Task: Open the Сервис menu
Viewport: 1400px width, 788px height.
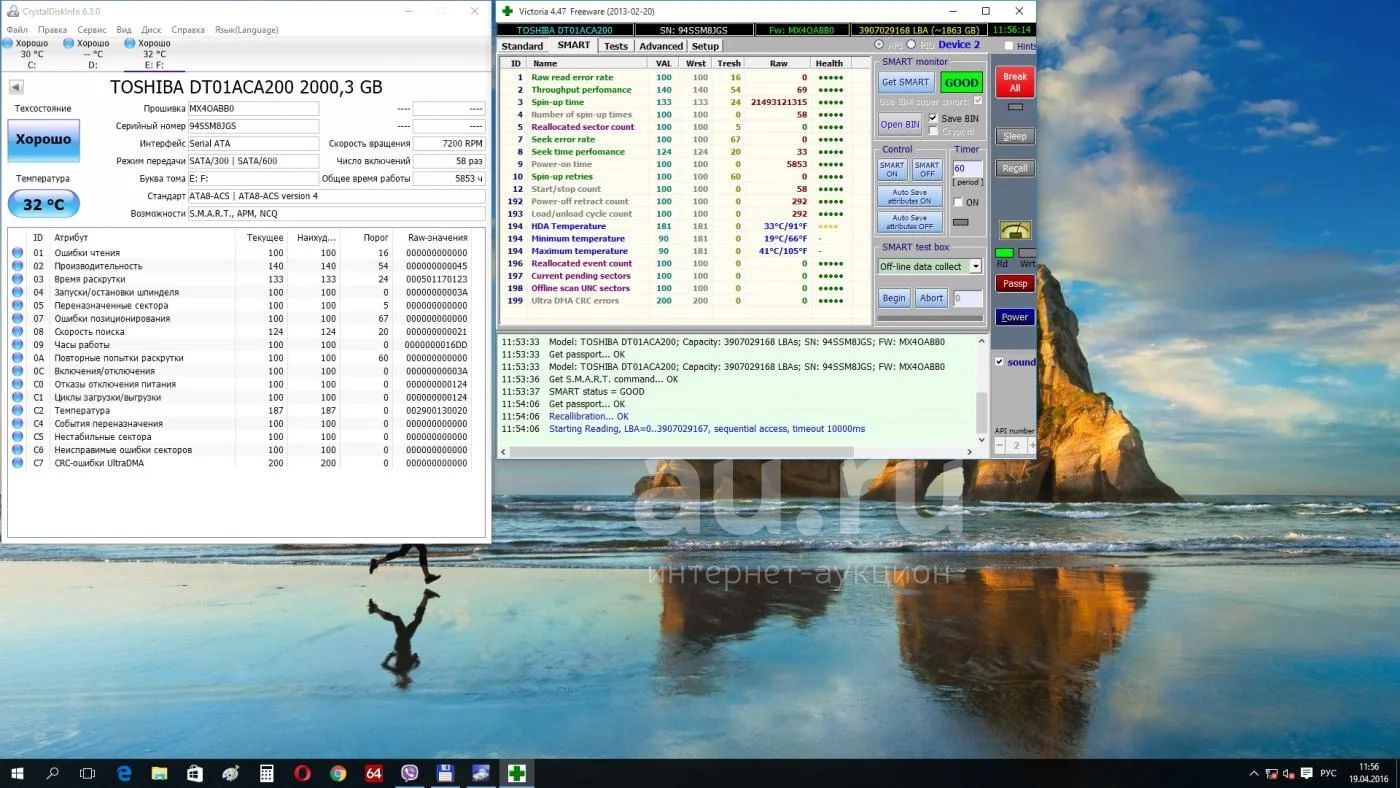Action: (92, 30)
